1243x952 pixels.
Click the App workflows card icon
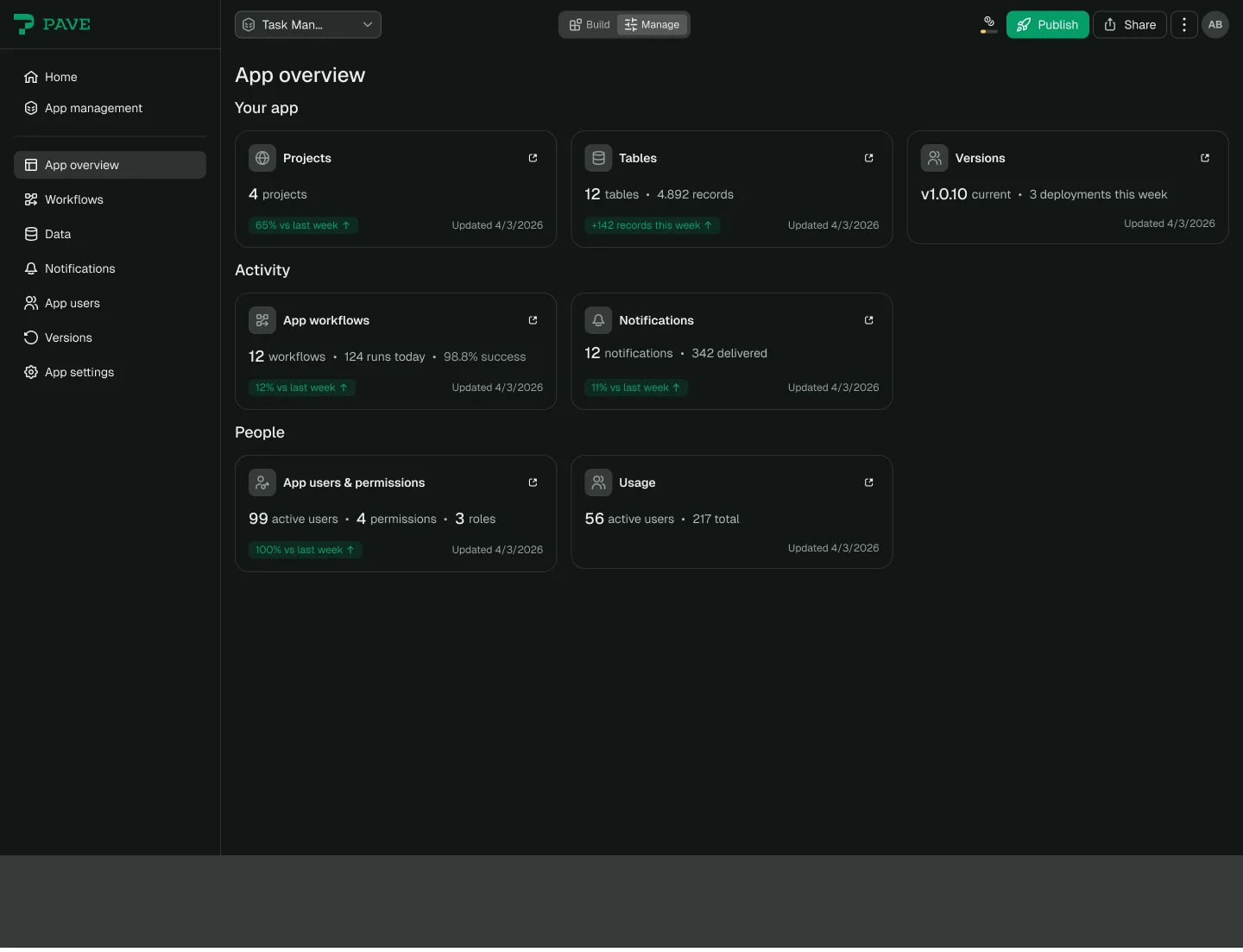pyautogui.click(x=262, y=320)
